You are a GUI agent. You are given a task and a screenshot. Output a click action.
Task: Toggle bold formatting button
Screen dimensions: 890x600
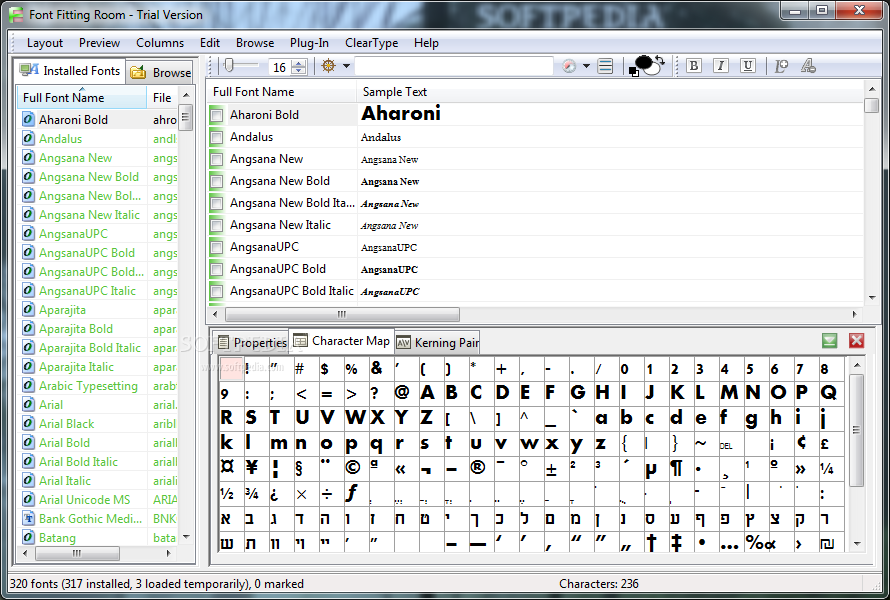pyautogui.click(x=693, y=66)
